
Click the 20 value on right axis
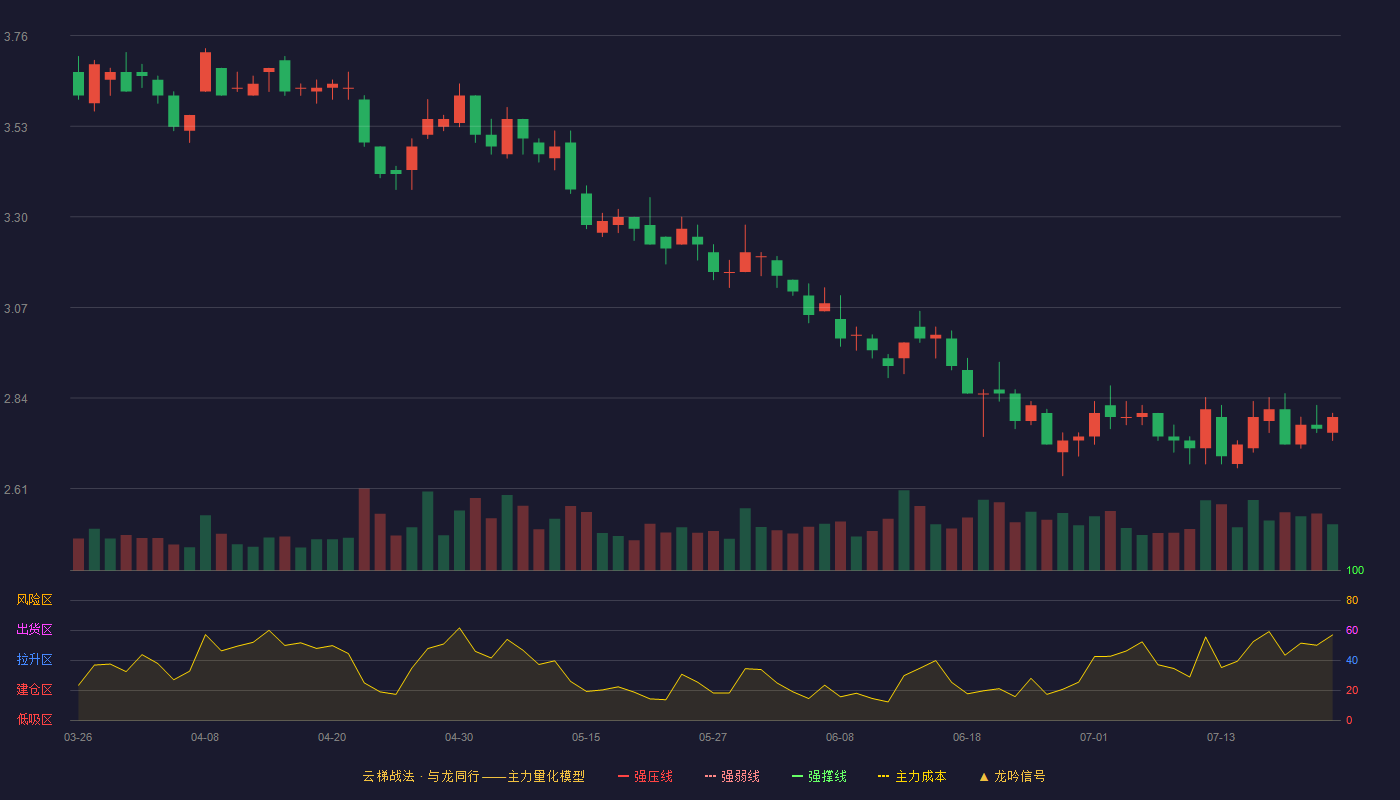(x=1352, y=690)
